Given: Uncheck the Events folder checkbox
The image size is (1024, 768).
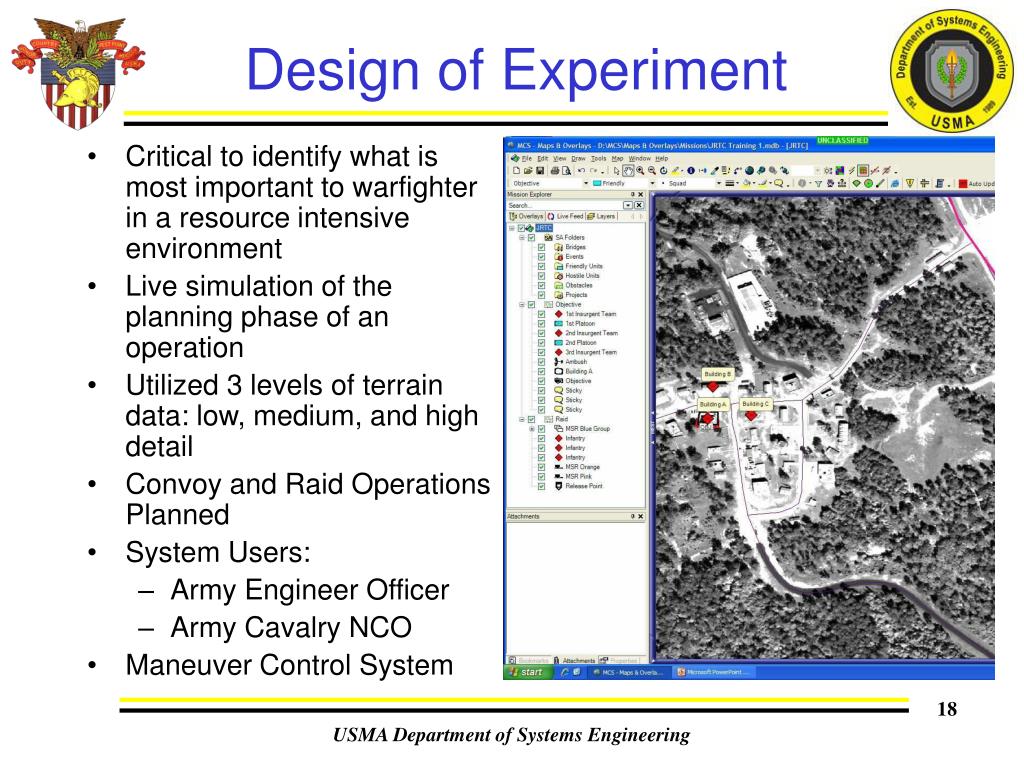Looking at the screenshot, I should [x=541, y=257].
